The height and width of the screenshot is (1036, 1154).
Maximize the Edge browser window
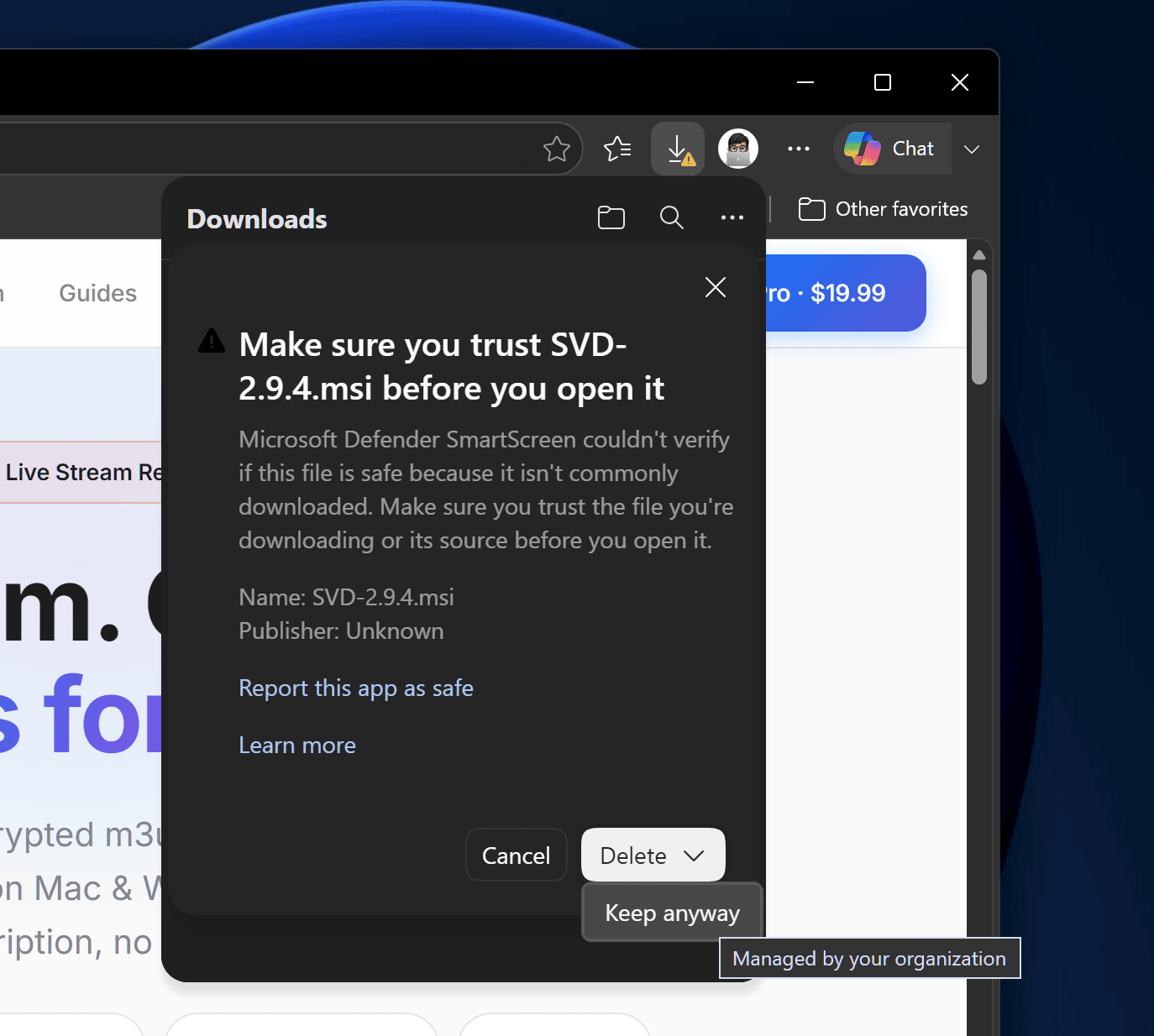883,82
